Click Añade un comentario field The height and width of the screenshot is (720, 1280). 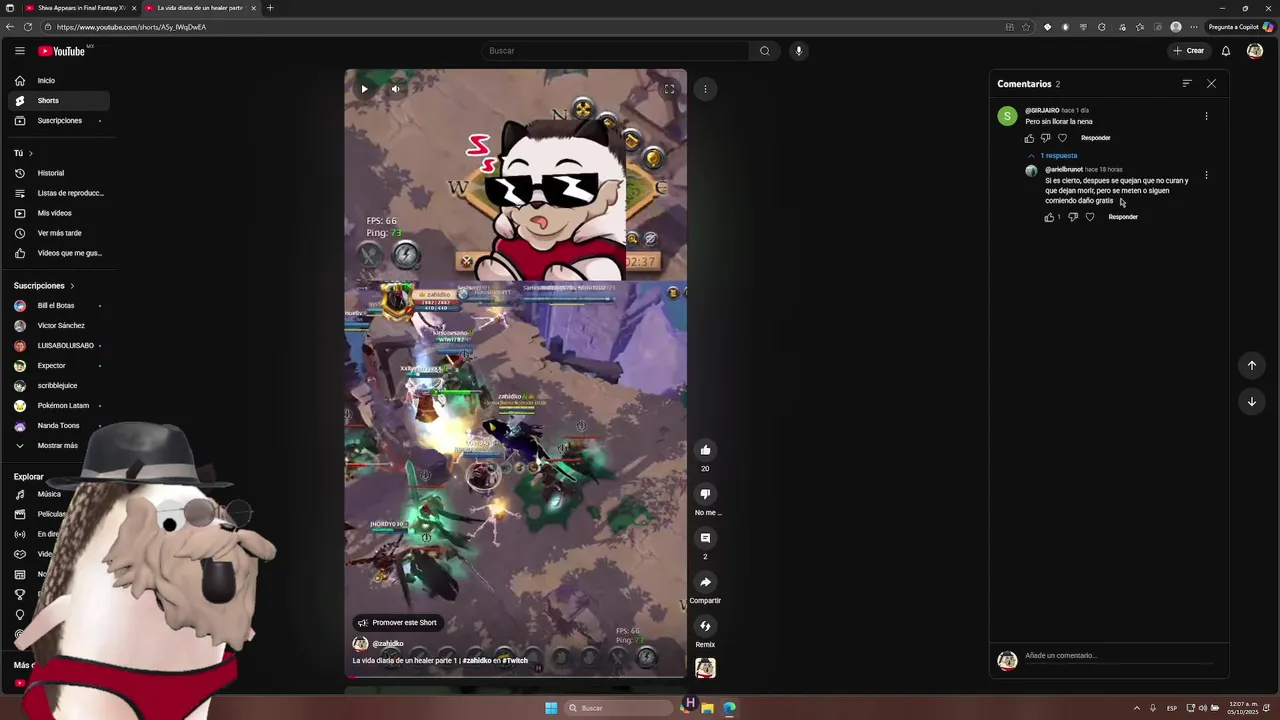1118,656
